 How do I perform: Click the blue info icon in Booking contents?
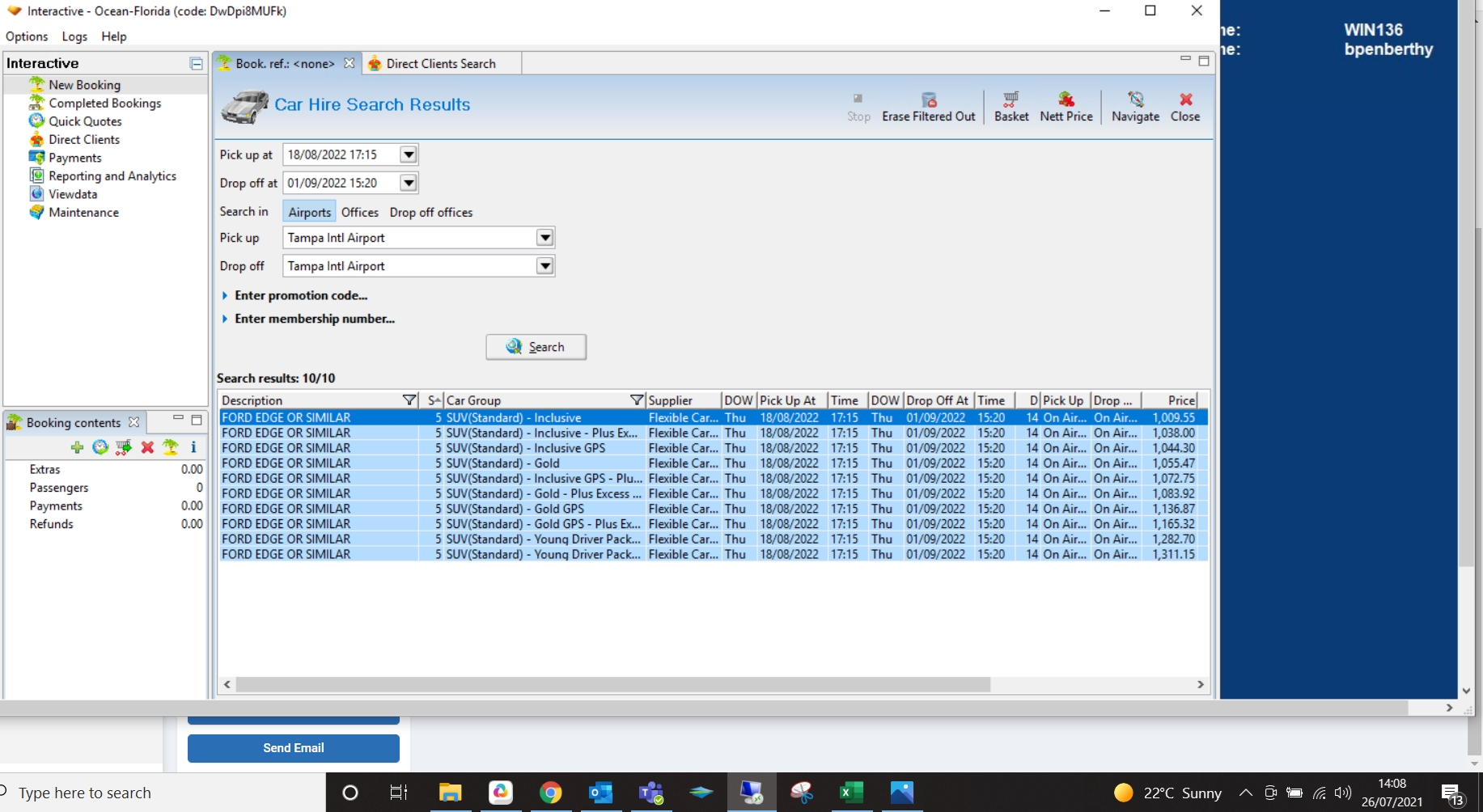coord(193,447)
